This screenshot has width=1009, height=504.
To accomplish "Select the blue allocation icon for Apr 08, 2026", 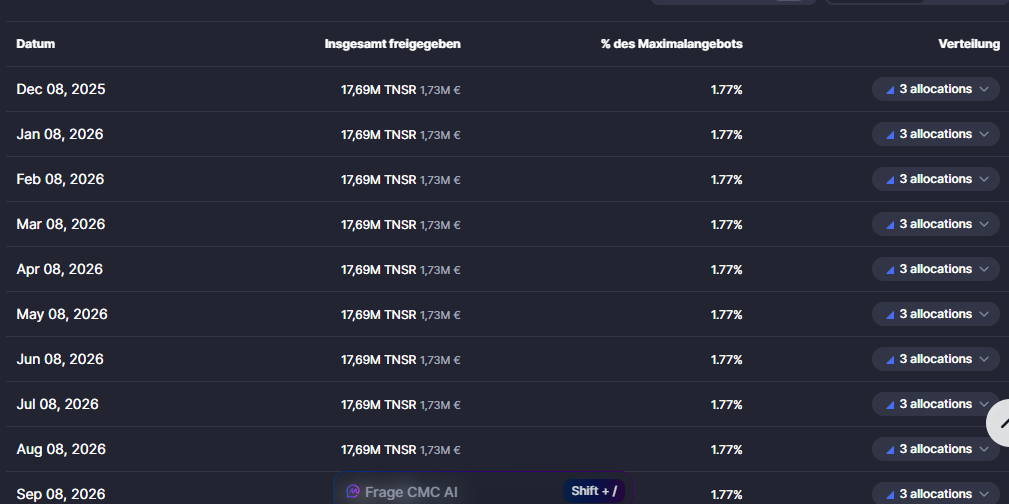I will pos(888,270).
